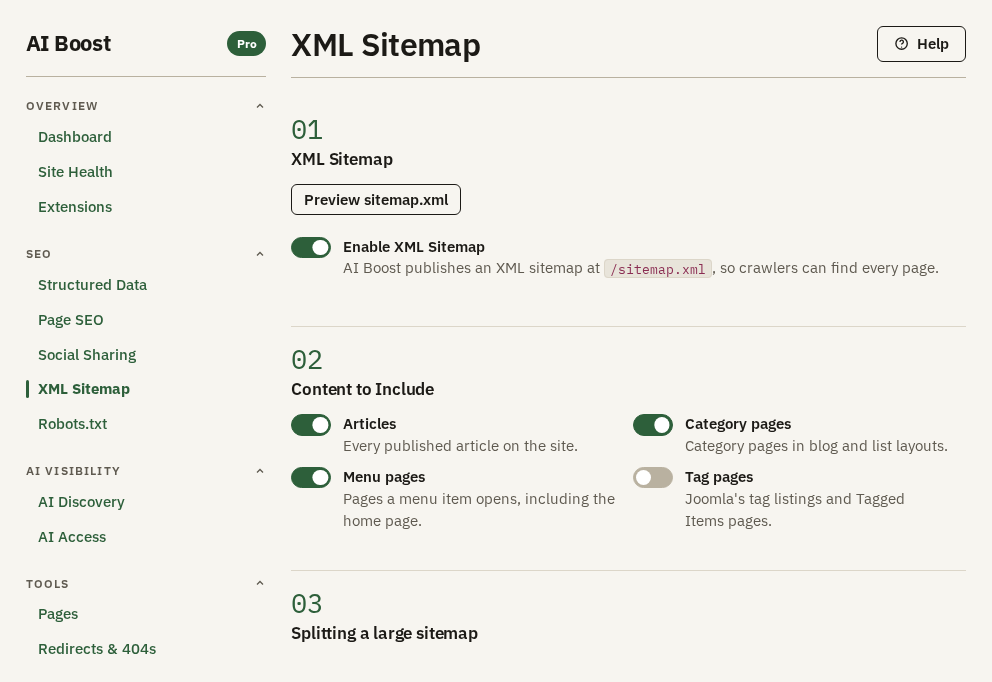Click section number 01
This screenshot has height=682, width=992.
[x=307, y=130]
